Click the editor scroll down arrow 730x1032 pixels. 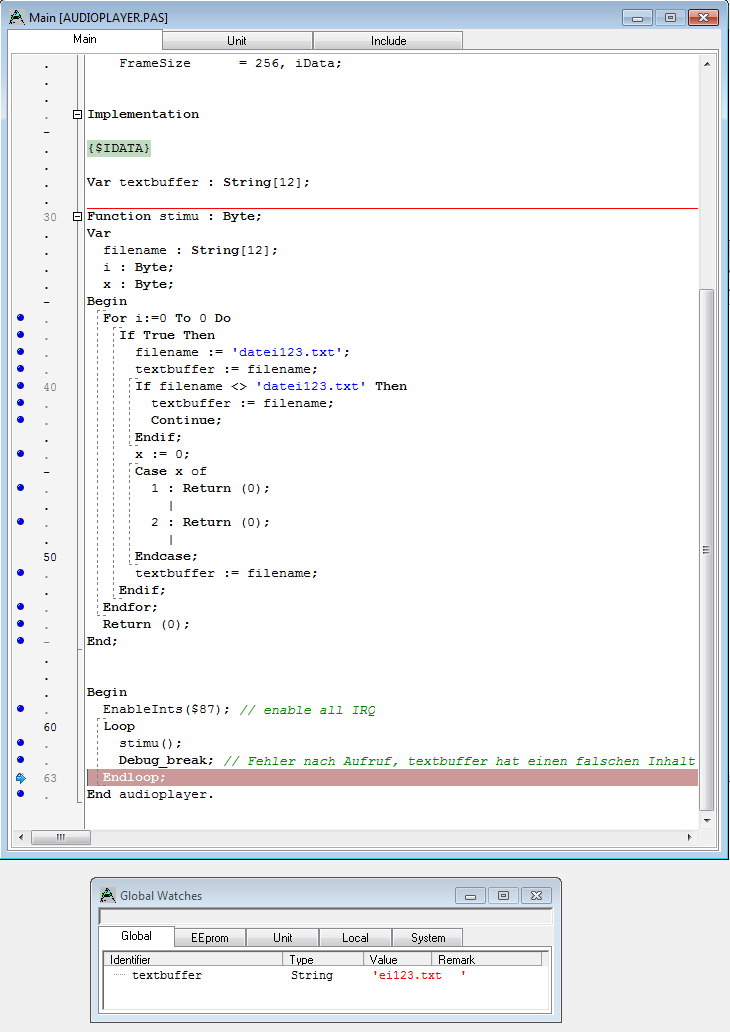coord(707,821)
